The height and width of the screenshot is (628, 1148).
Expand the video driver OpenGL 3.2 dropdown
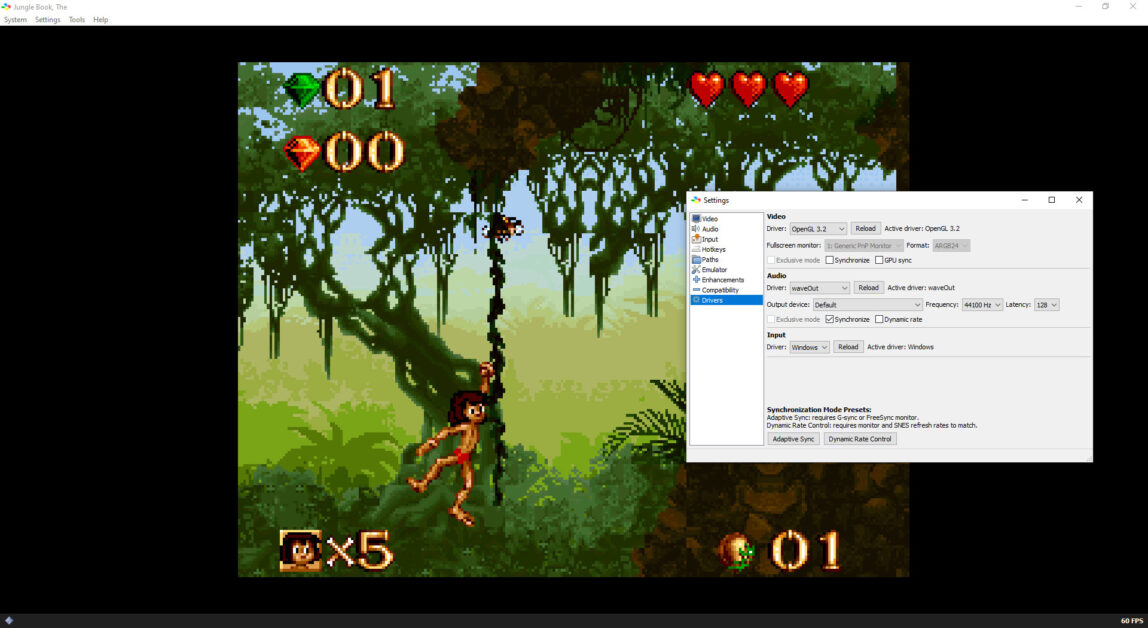pos(817,229)
